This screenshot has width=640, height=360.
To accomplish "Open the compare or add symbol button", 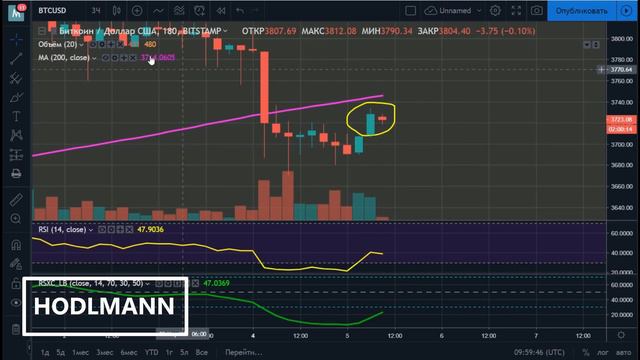I will pyautogui.click(x=137, y=11).
